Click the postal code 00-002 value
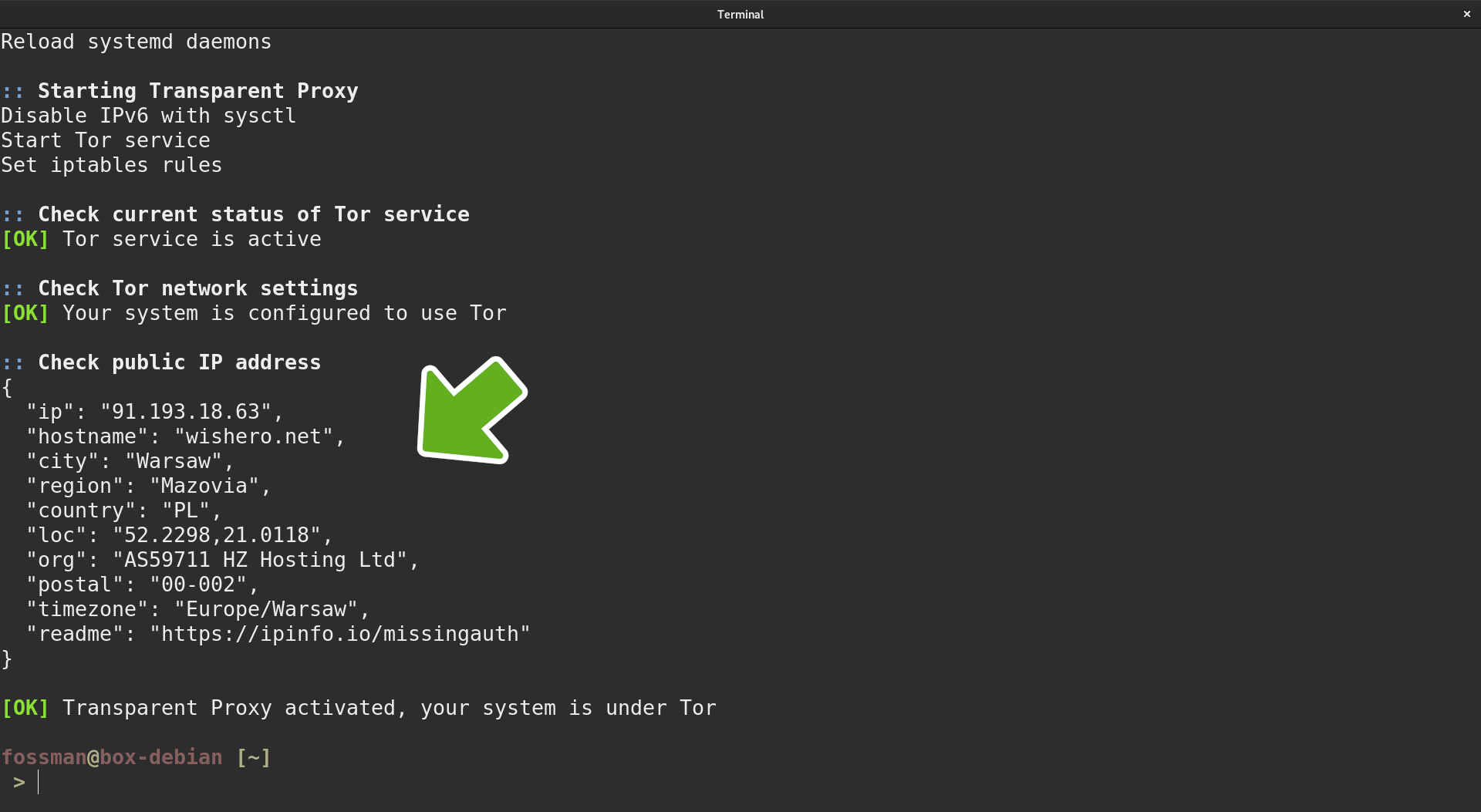The height and width of the screenshot is (812, 1481). (x=197, y=585)
